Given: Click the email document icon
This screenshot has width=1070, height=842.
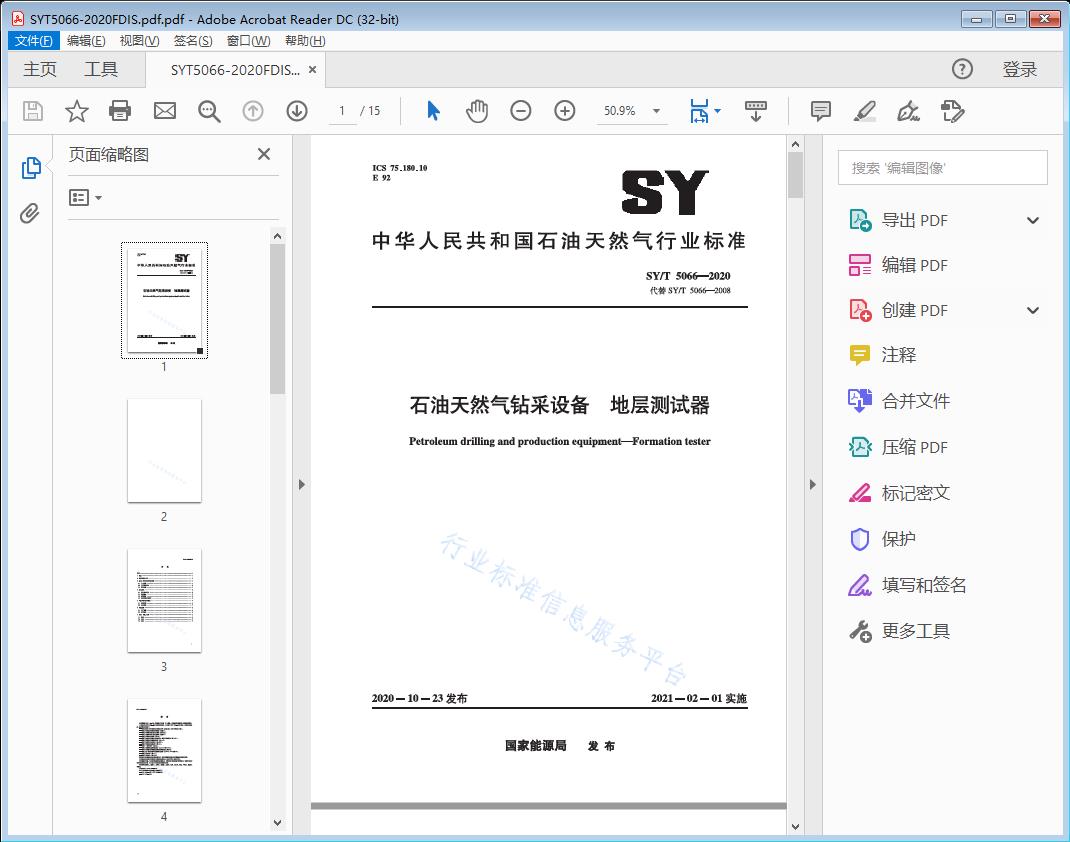Looking at the screenshot, I should tap(164, 111).
